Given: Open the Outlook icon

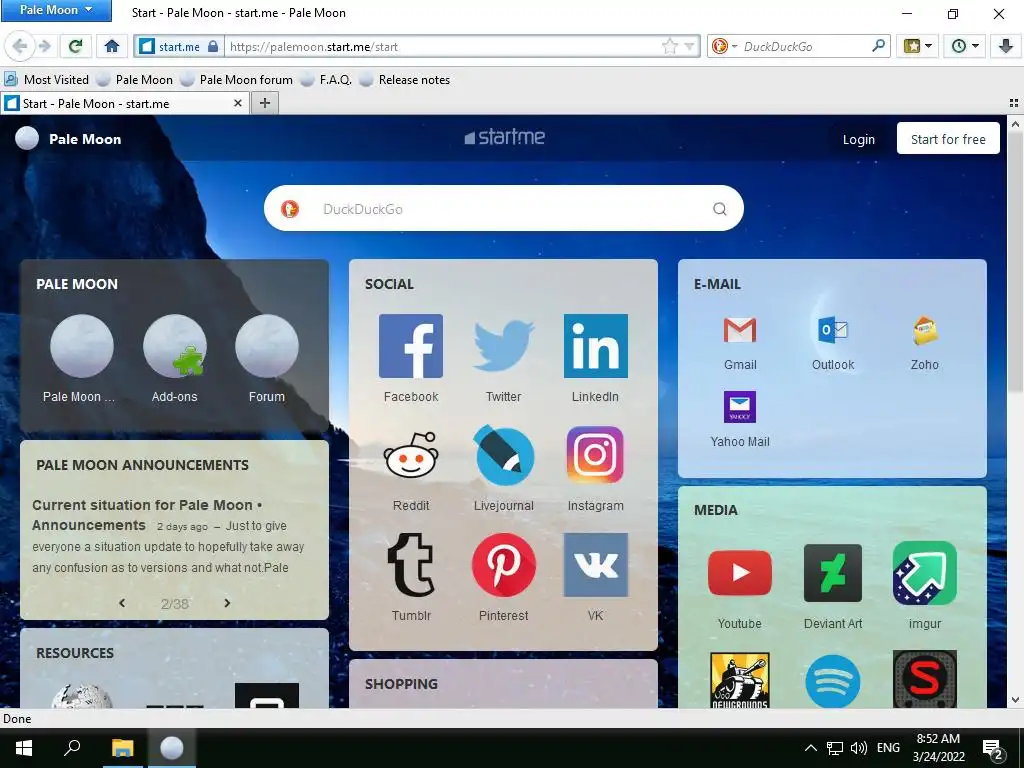Looking at the screenshot, I should tap(833, 330).
